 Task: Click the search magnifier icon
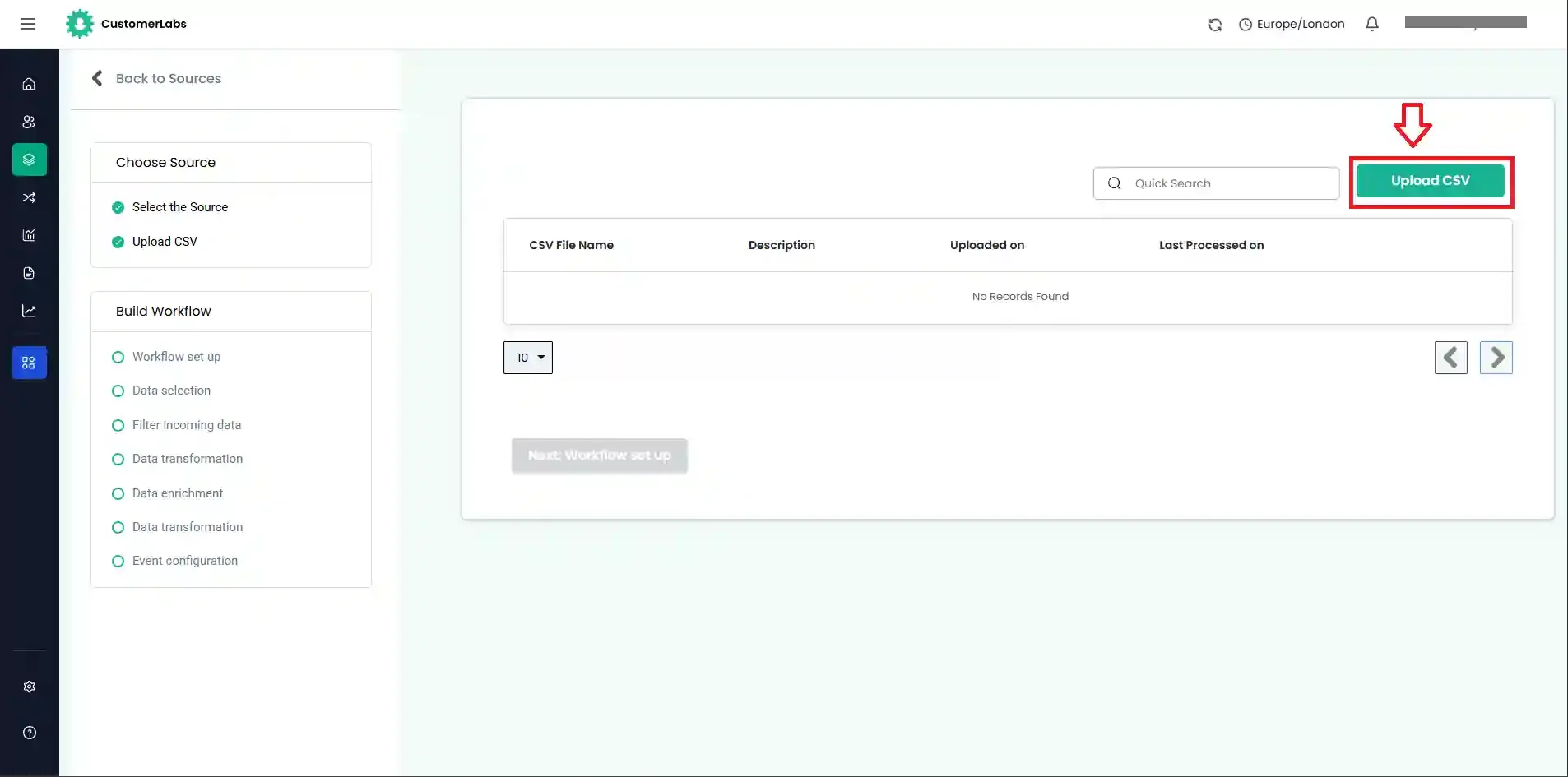(1115, 183)
